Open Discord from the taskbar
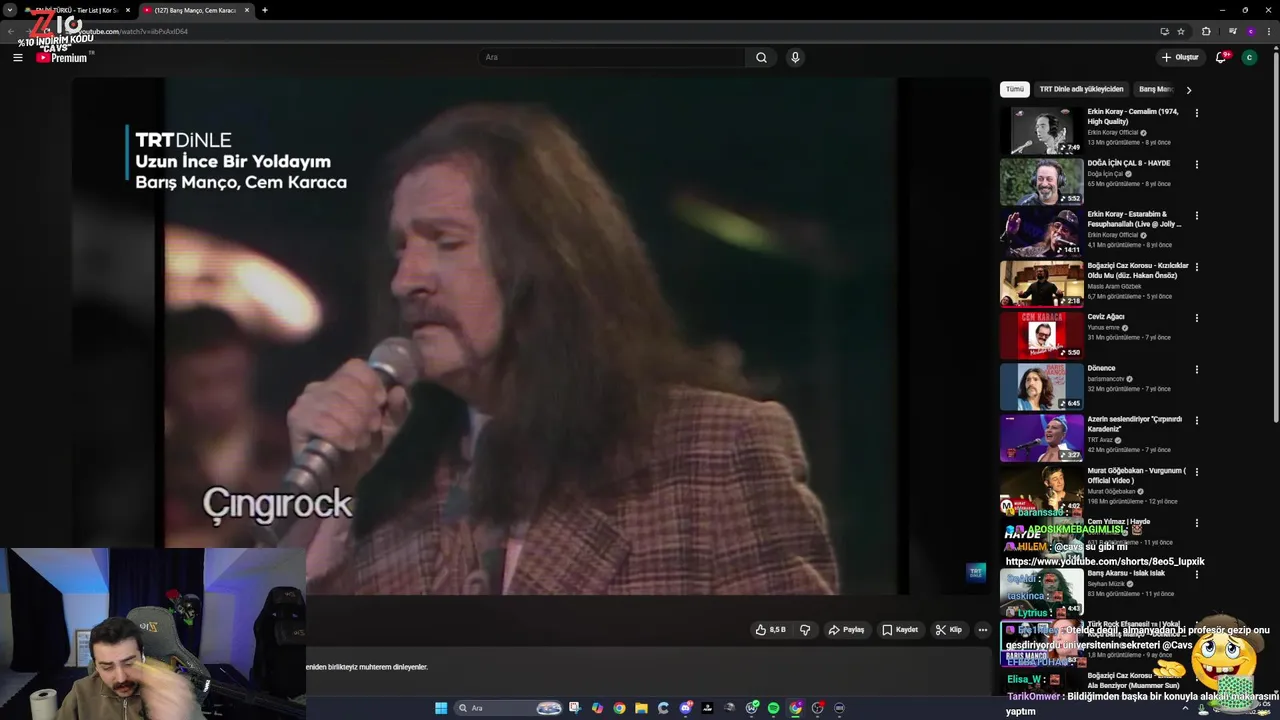Screen dimensions: 1280x720 [x=685, y=708]
